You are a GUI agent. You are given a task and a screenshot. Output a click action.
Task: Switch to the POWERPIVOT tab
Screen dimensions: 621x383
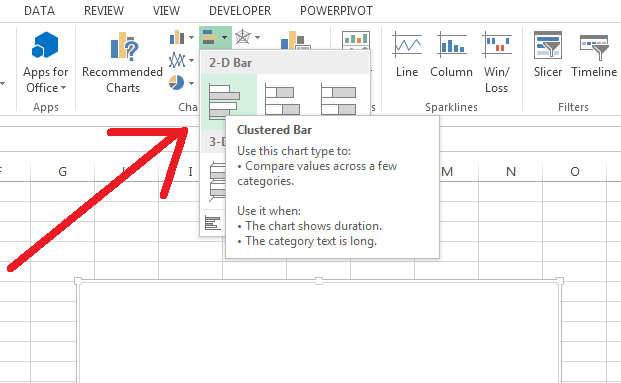(x=336, y=11)
